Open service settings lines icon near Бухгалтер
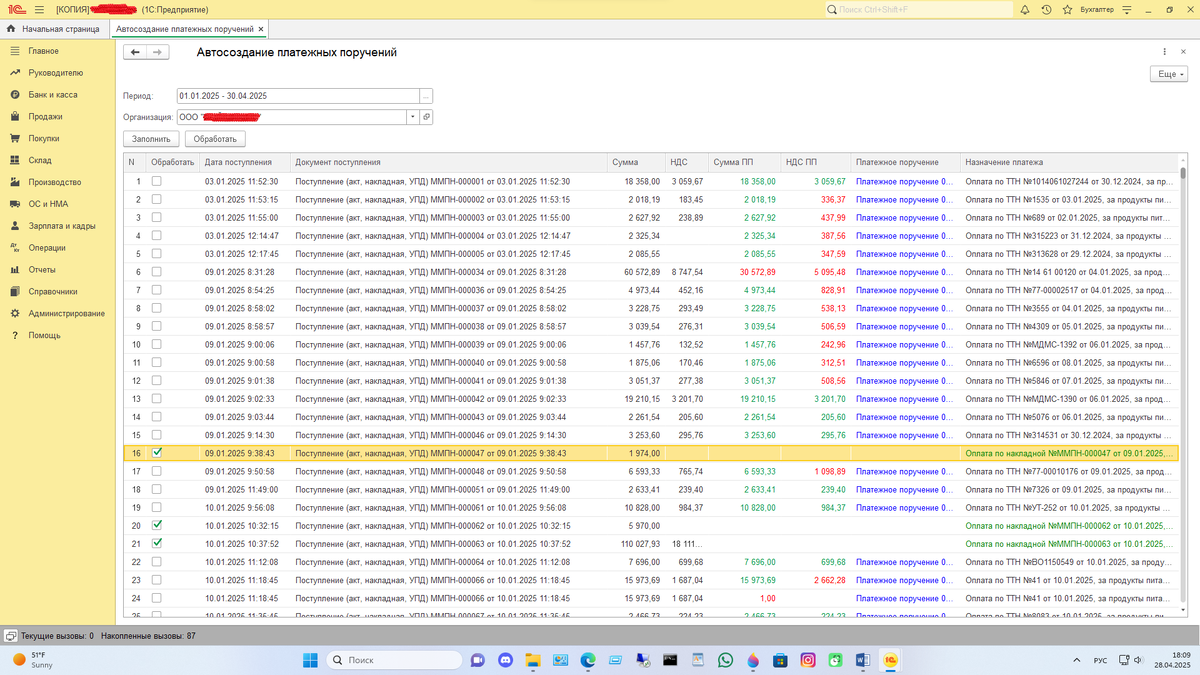Image resolution: width=1200 pixels, height=675 pixels. coord(1125,9)
